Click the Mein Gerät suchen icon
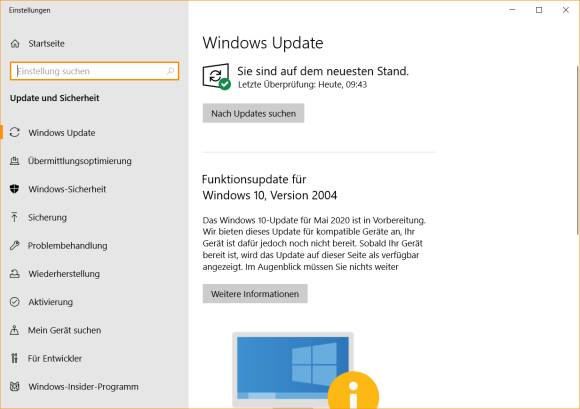 coord(14,330)
